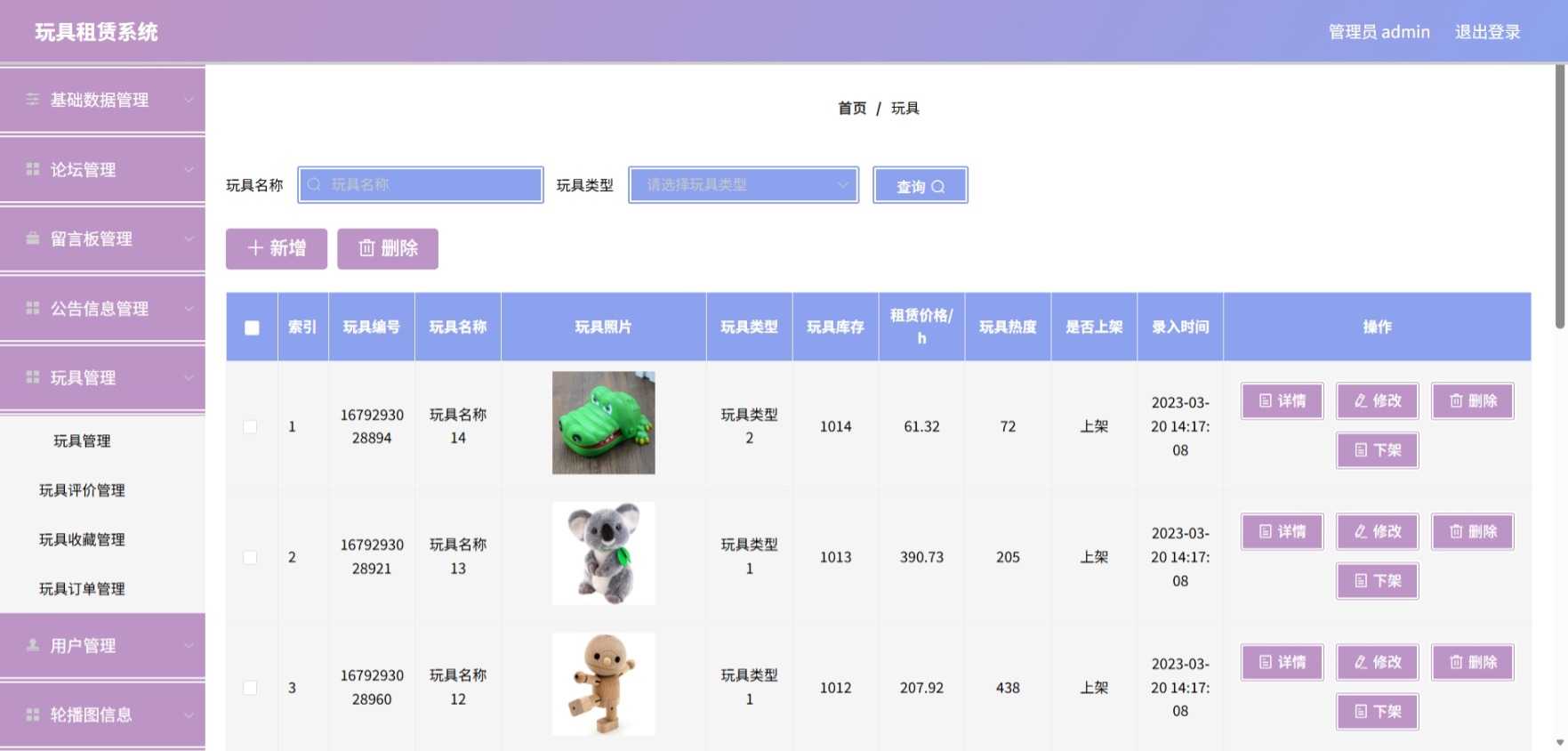
Task: Click 退出登录 link in header
Action: click(x=1487, y=32)
